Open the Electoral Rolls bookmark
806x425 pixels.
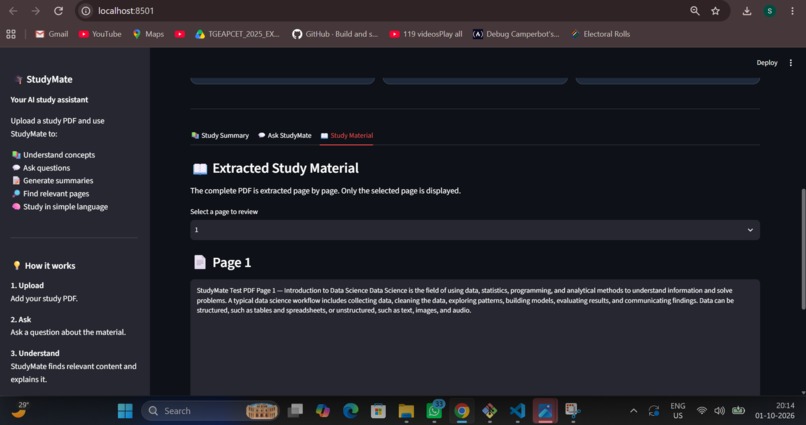[x=600, y=34]
